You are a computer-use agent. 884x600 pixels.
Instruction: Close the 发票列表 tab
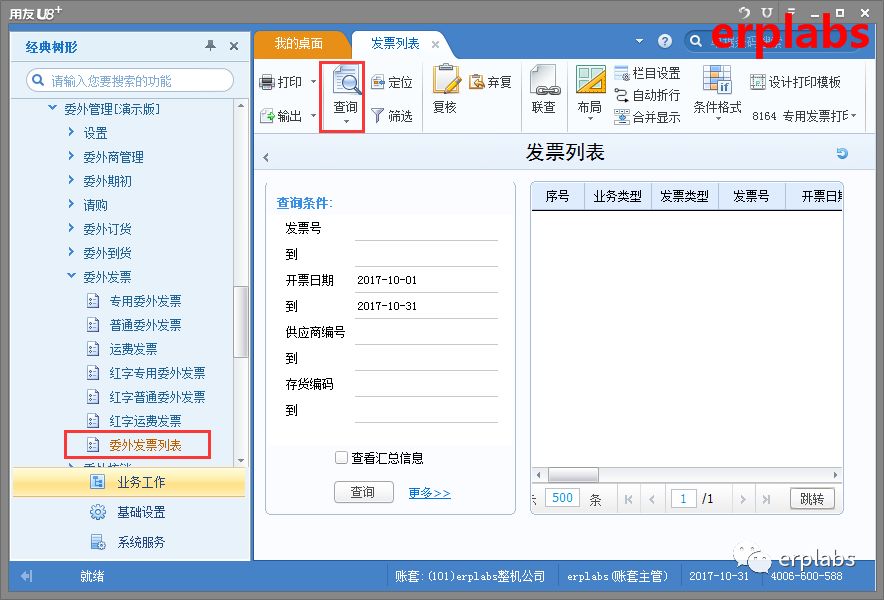click(x=435, y=44)
